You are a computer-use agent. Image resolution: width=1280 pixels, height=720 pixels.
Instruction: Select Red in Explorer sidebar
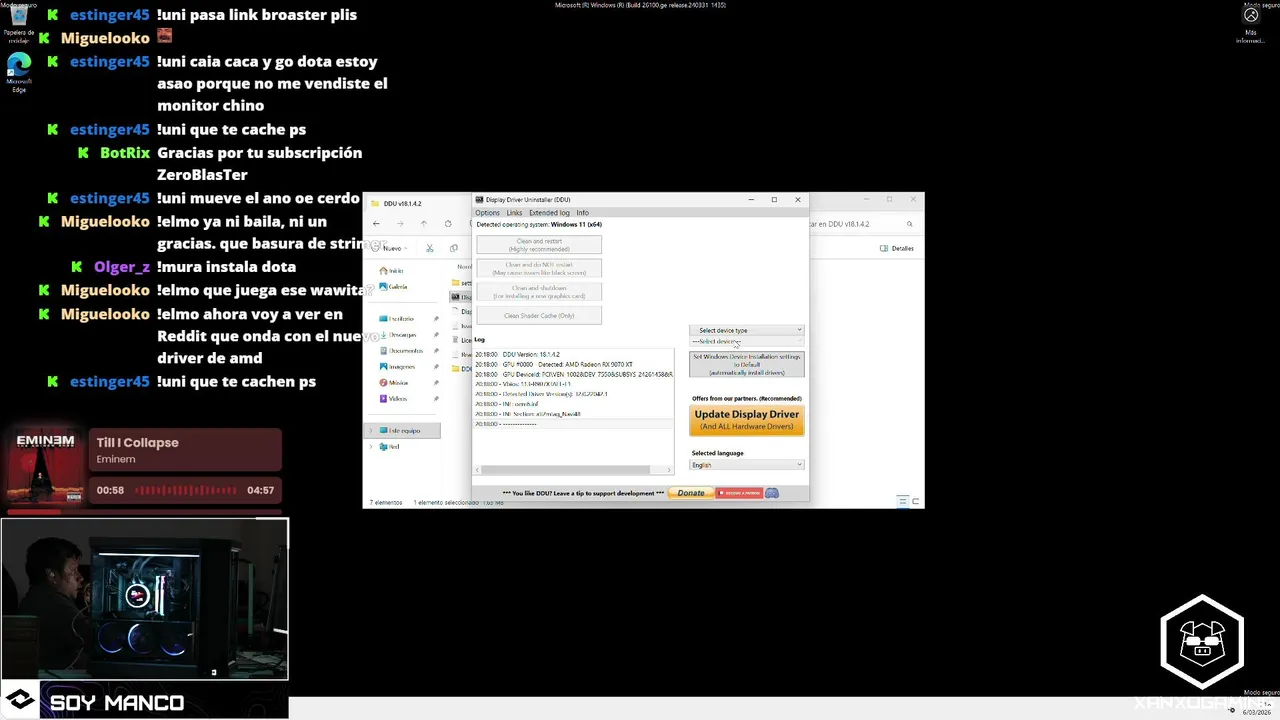coord(389,447)
